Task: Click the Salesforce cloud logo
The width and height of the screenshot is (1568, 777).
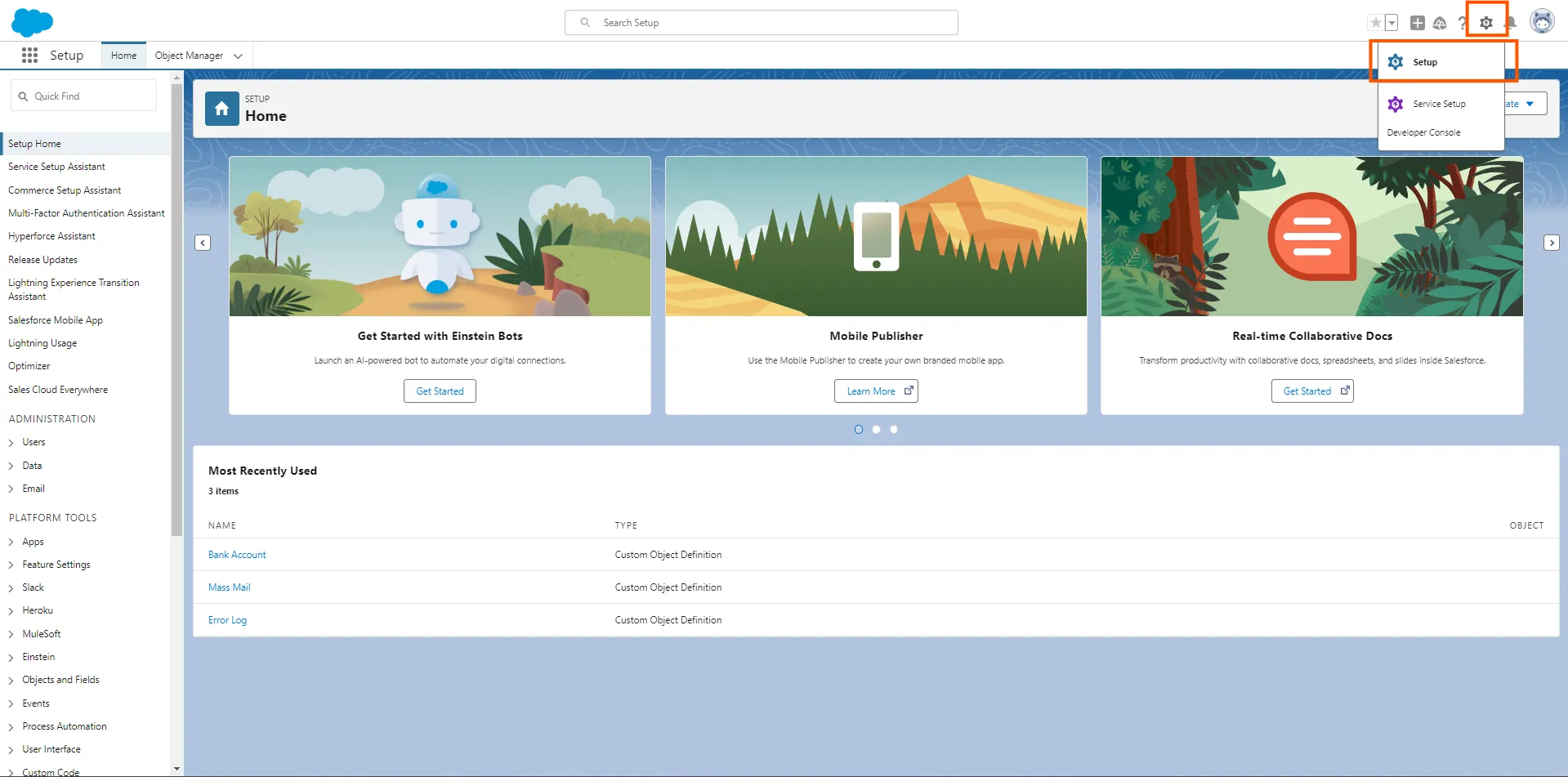Action: pos(32,22)
